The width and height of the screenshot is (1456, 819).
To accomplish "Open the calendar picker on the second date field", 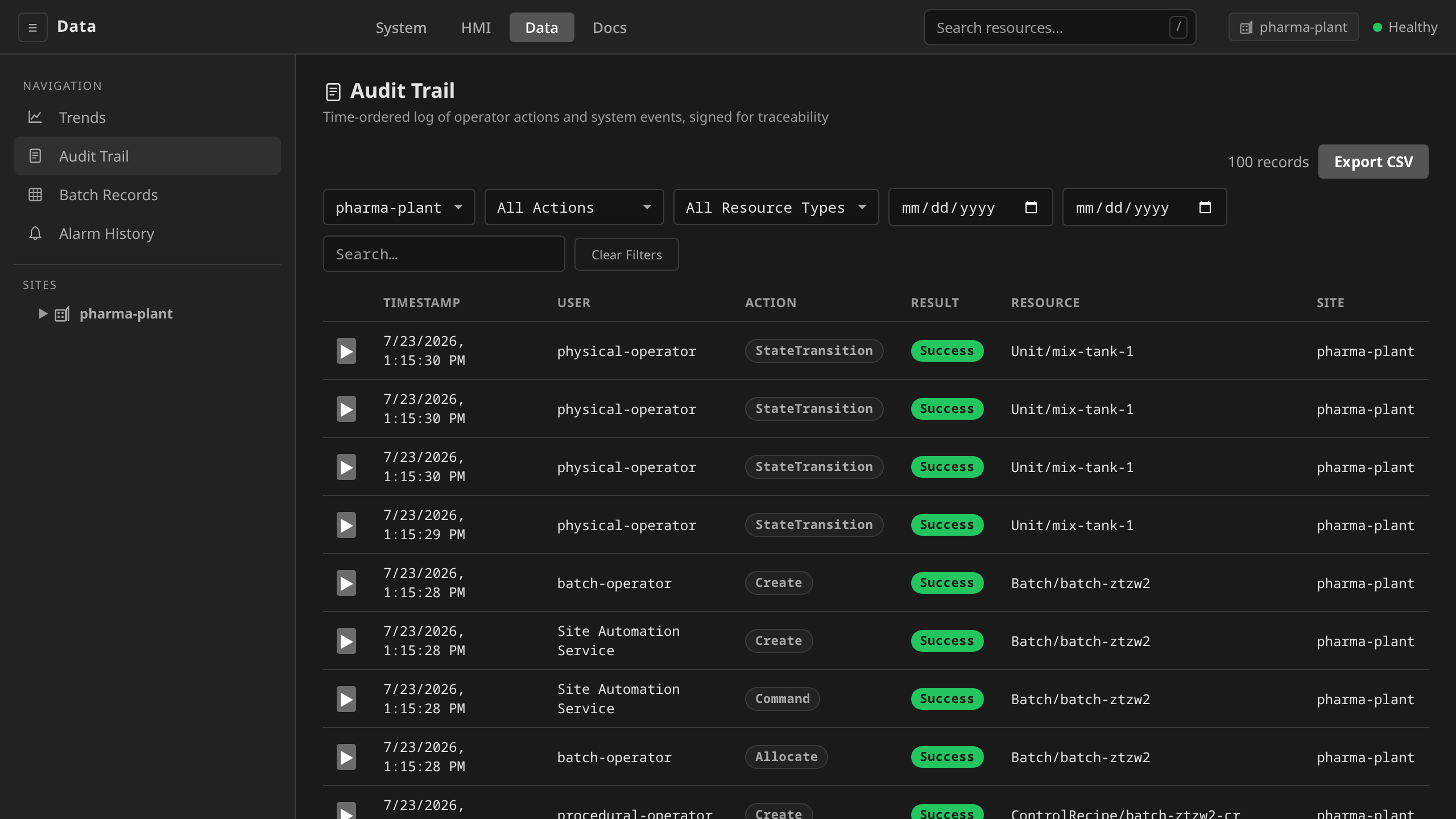I will (1205, 207).
